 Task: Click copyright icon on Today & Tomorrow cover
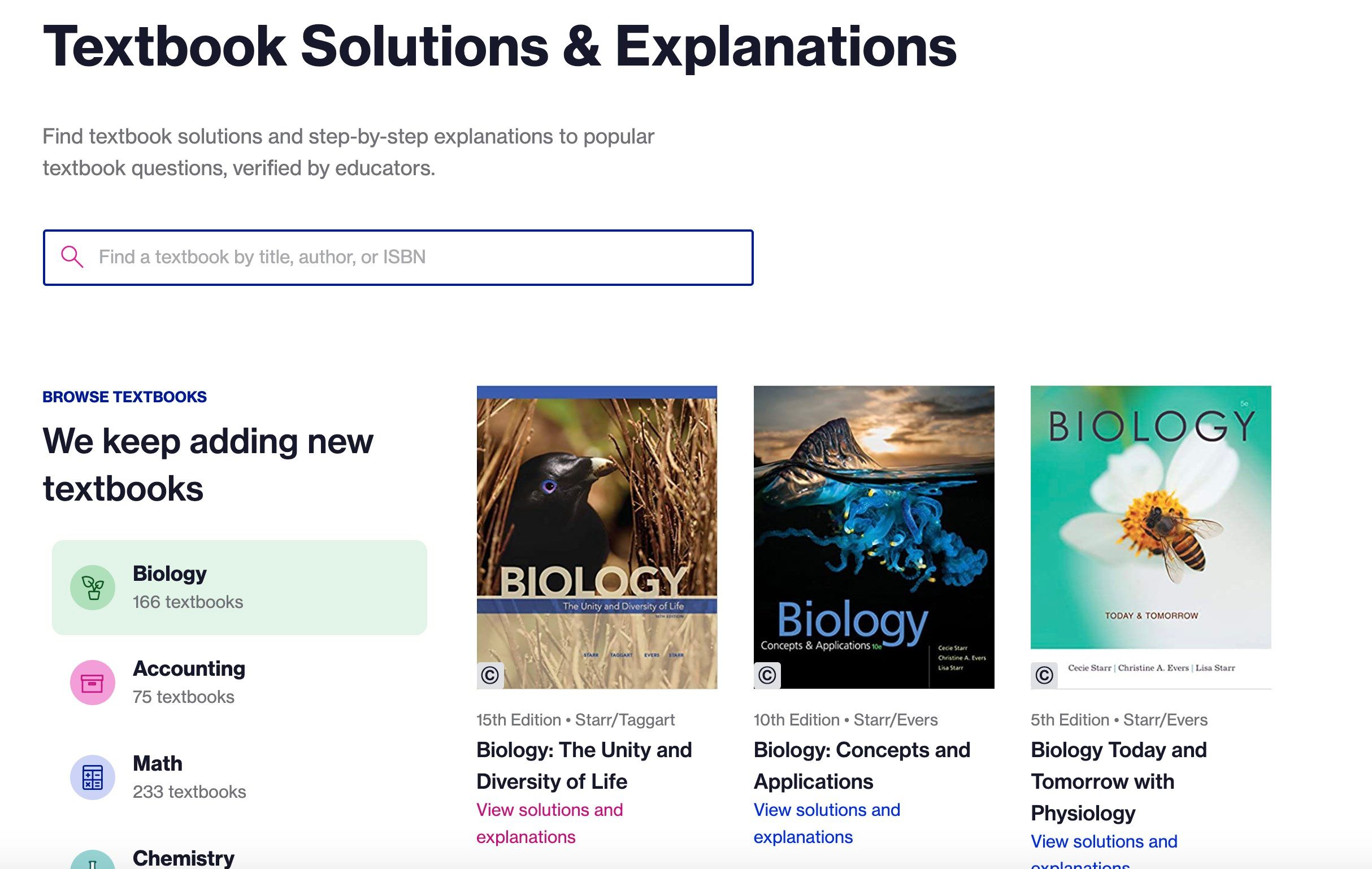click(x=1044, y=675)
